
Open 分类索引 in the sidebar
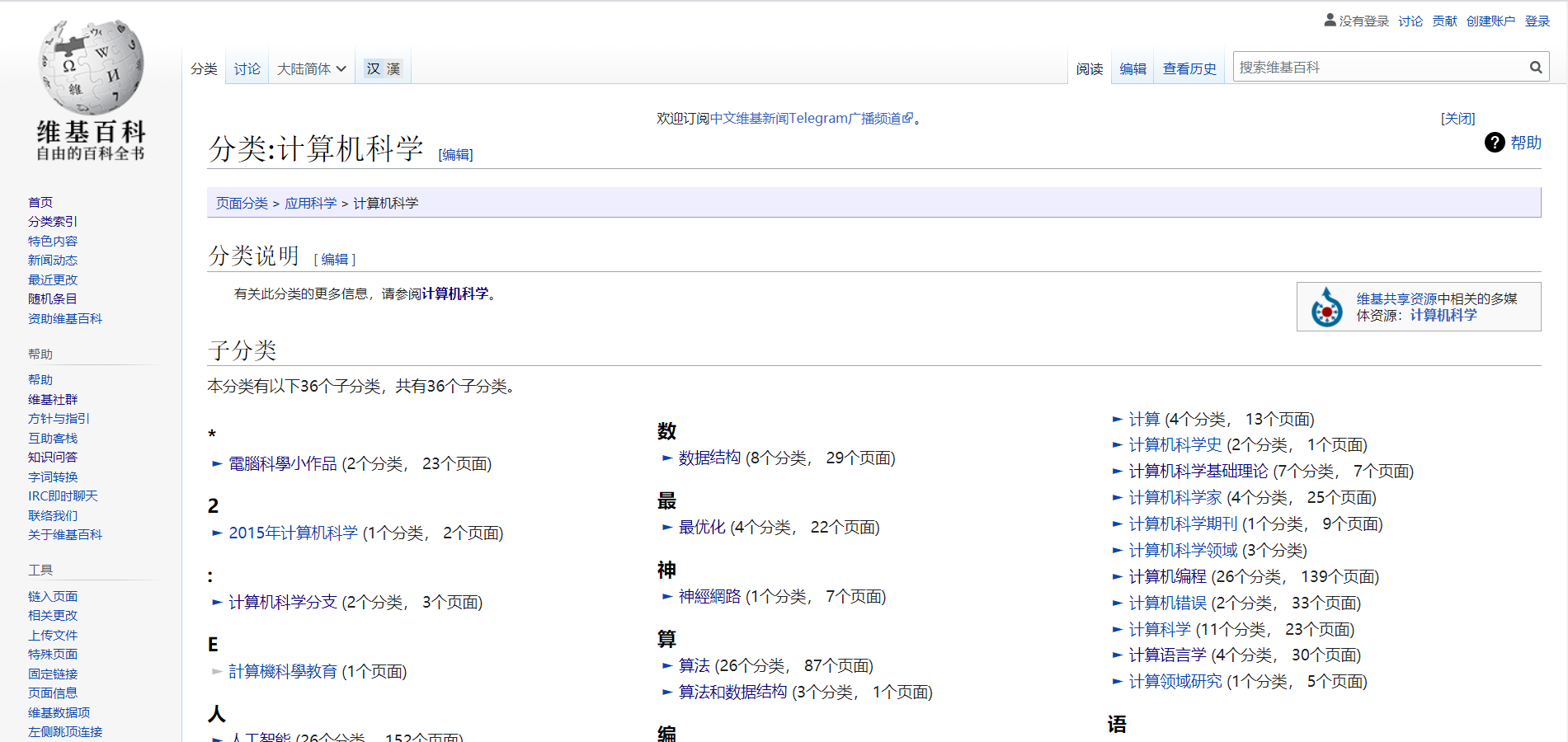click(x=53, y=222)
